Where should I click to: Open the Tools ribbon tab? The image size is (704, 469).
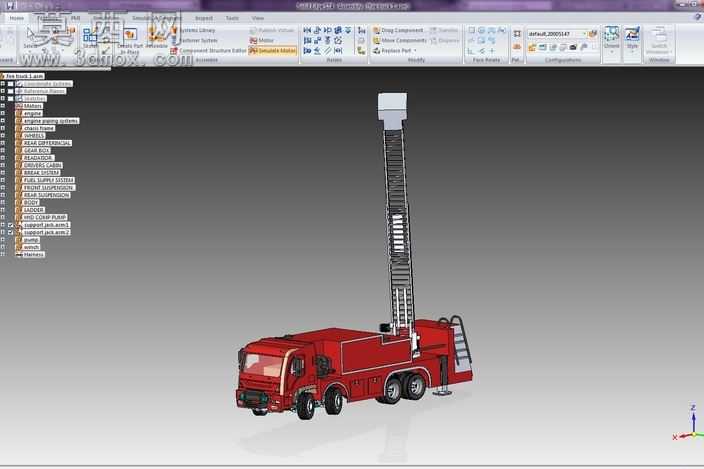point(232,18)
